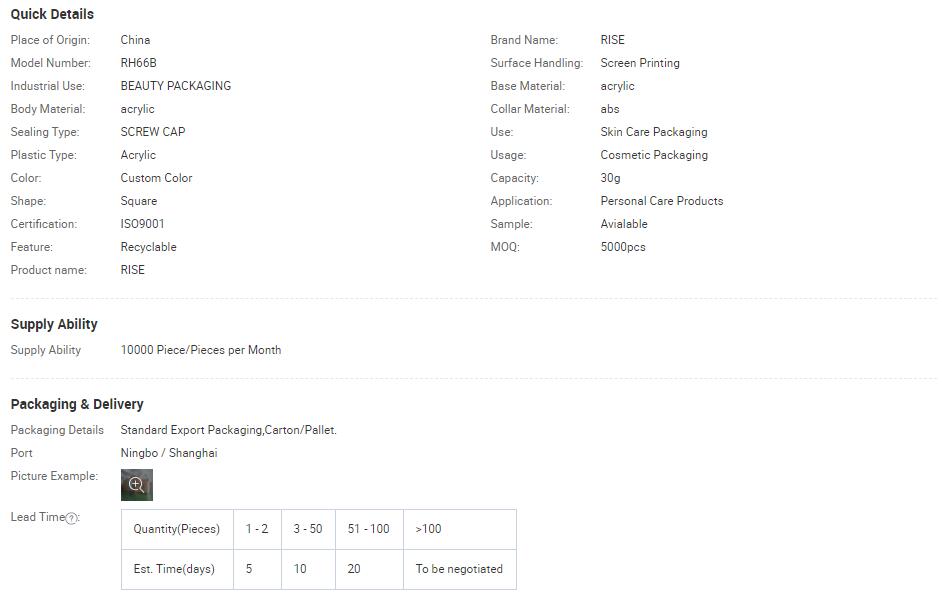Click the To be negotiated cell

tap(460, 568)
